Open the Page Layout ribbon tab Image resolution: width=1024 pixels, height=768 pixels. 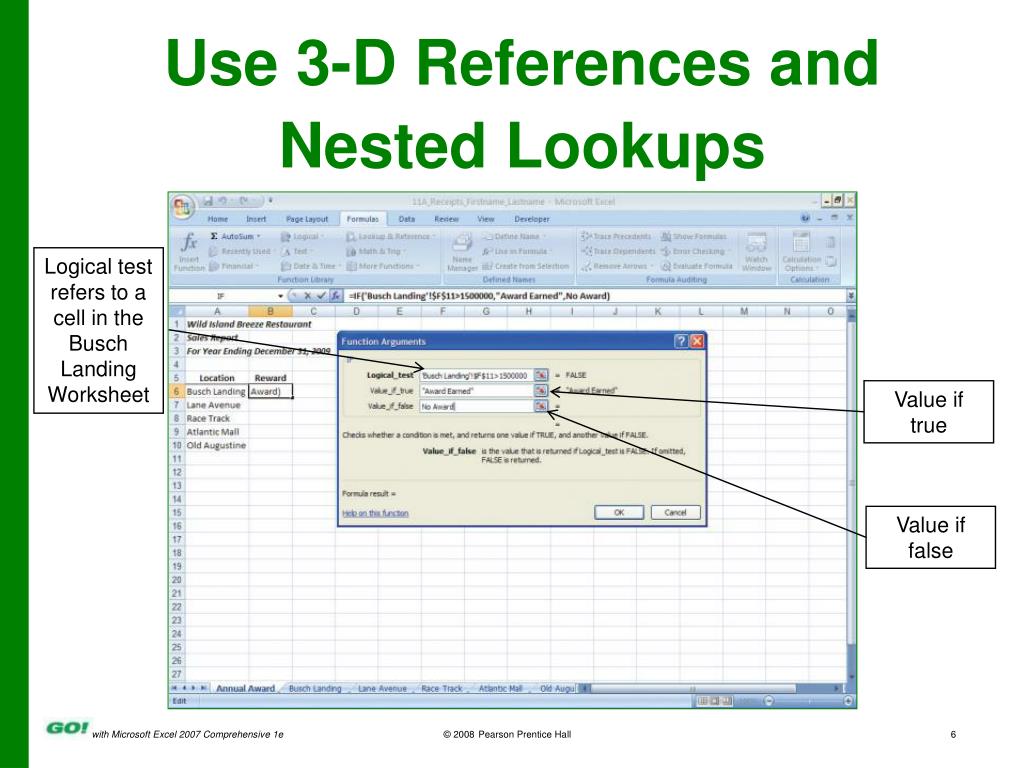coord(307,219)
